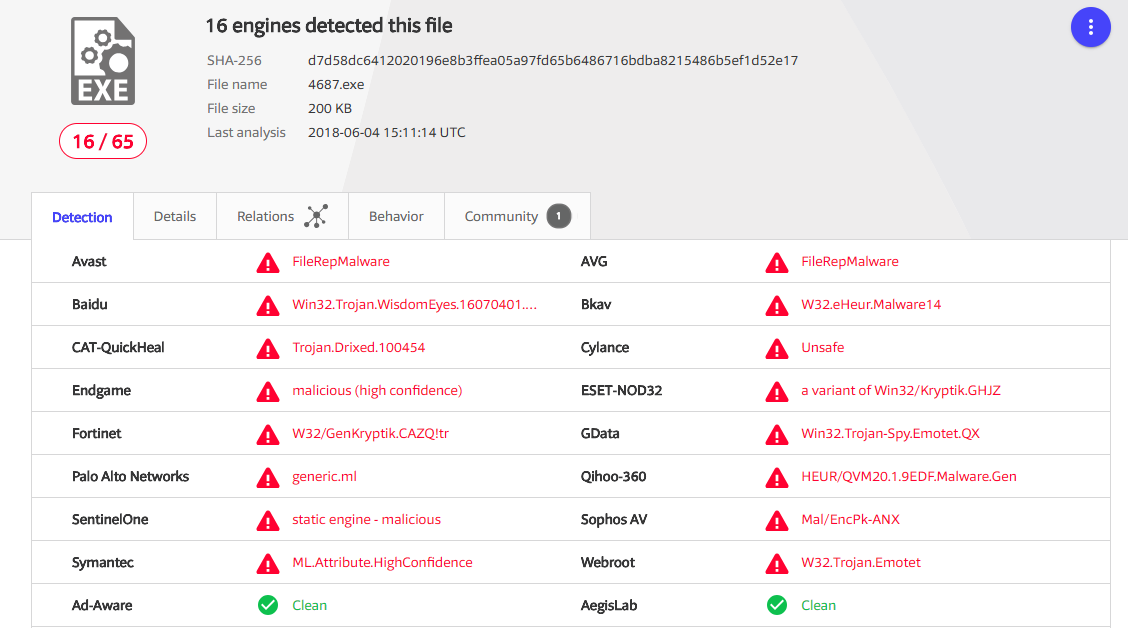Screen dimensions: 1128x628
Task: Click the HEUR/QVM20.1.9EDF.Malware.Gen result
Action: pos(909,476)
